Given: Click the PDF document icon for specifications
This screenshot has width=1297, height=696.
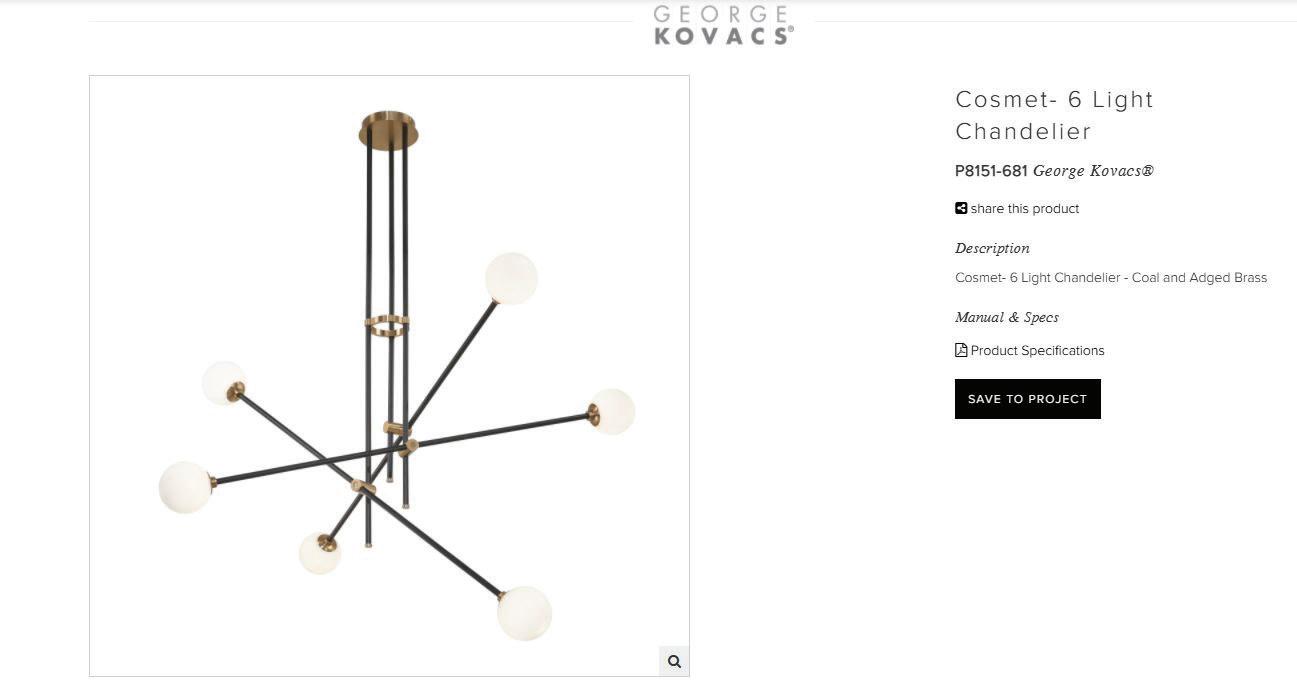Looking at the screenshot, I should coord(961,350).
